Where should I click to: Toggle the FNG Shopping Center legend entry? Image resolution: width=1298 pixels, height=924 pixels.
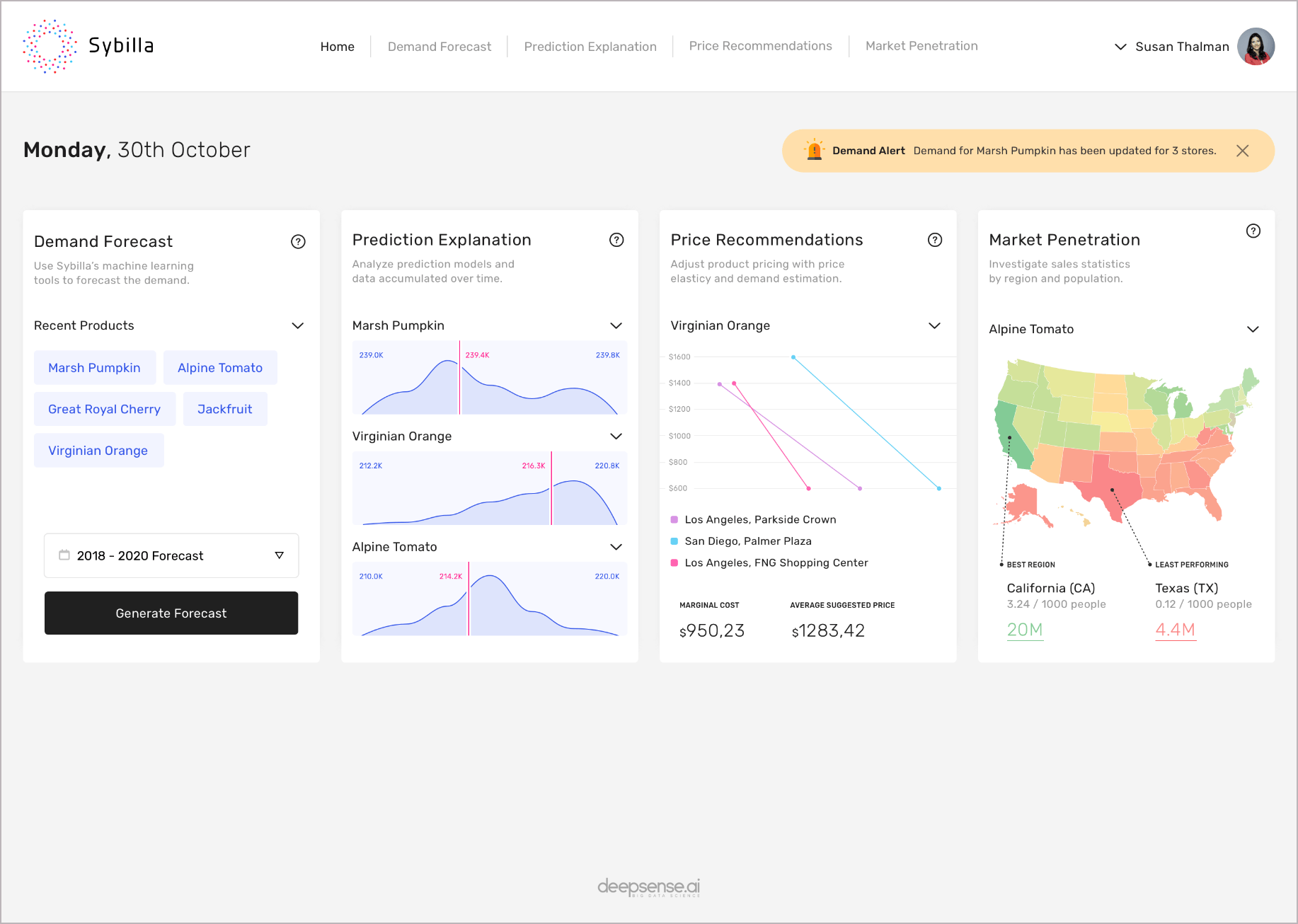coord(776,562)
